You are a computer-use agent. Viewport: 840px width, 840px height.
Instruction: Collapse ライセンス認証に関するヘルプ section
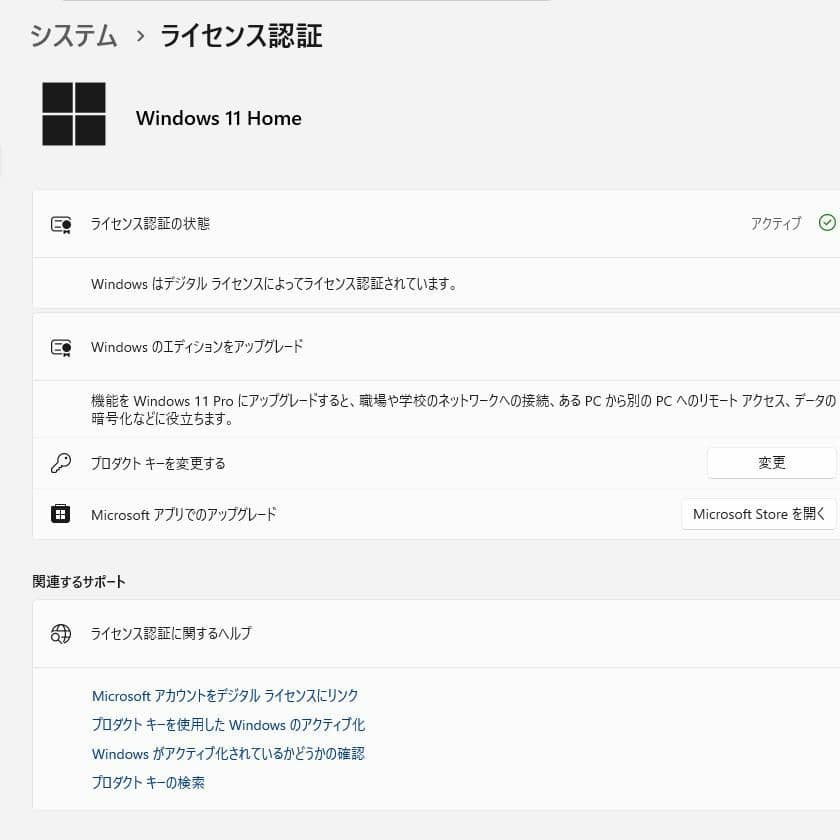coord(436,634)
